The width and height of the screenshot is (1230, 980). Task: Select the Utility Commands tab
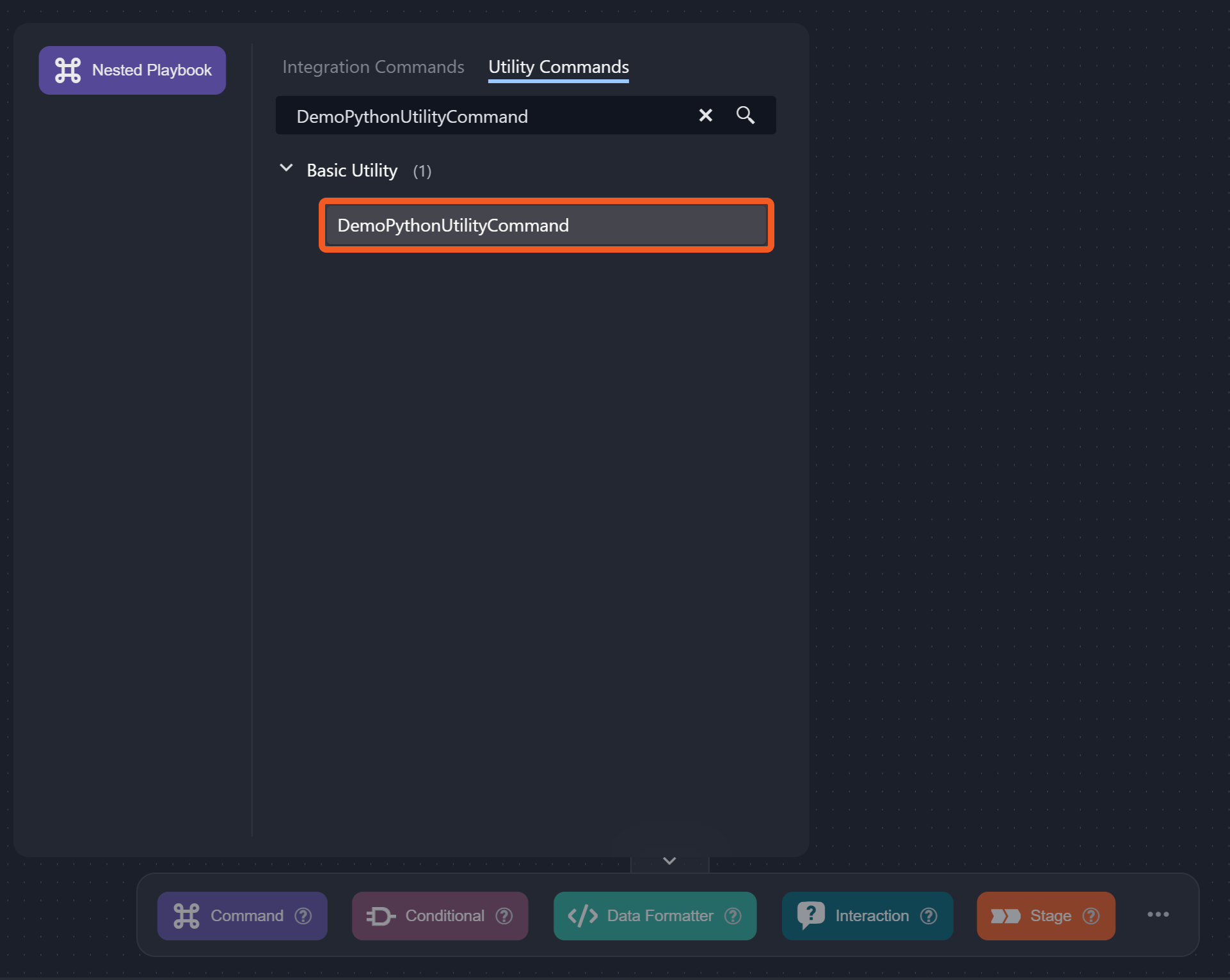(x=558, y=67)
